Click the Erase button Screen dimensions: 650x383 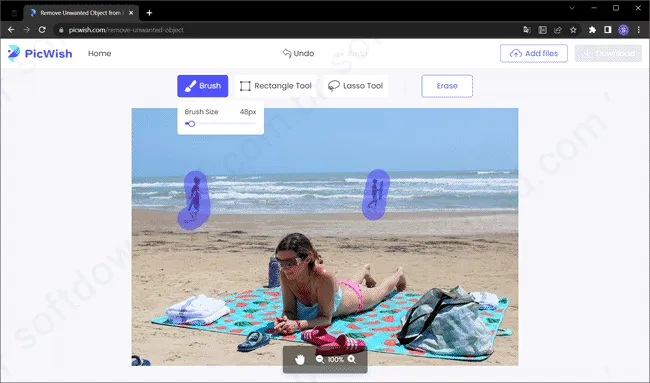[447, 86]
